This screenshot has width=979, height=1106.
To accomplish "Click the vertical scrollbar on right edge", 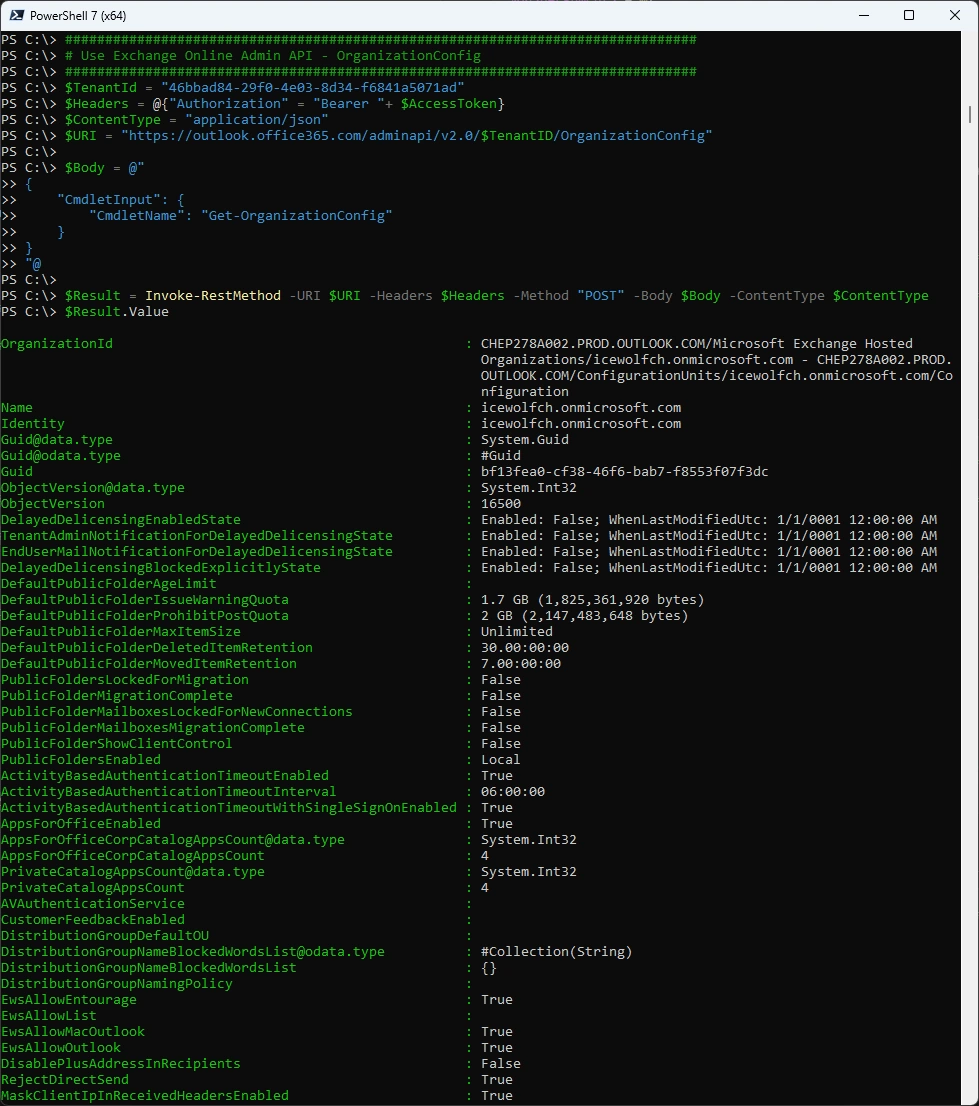I will point(973,500).
